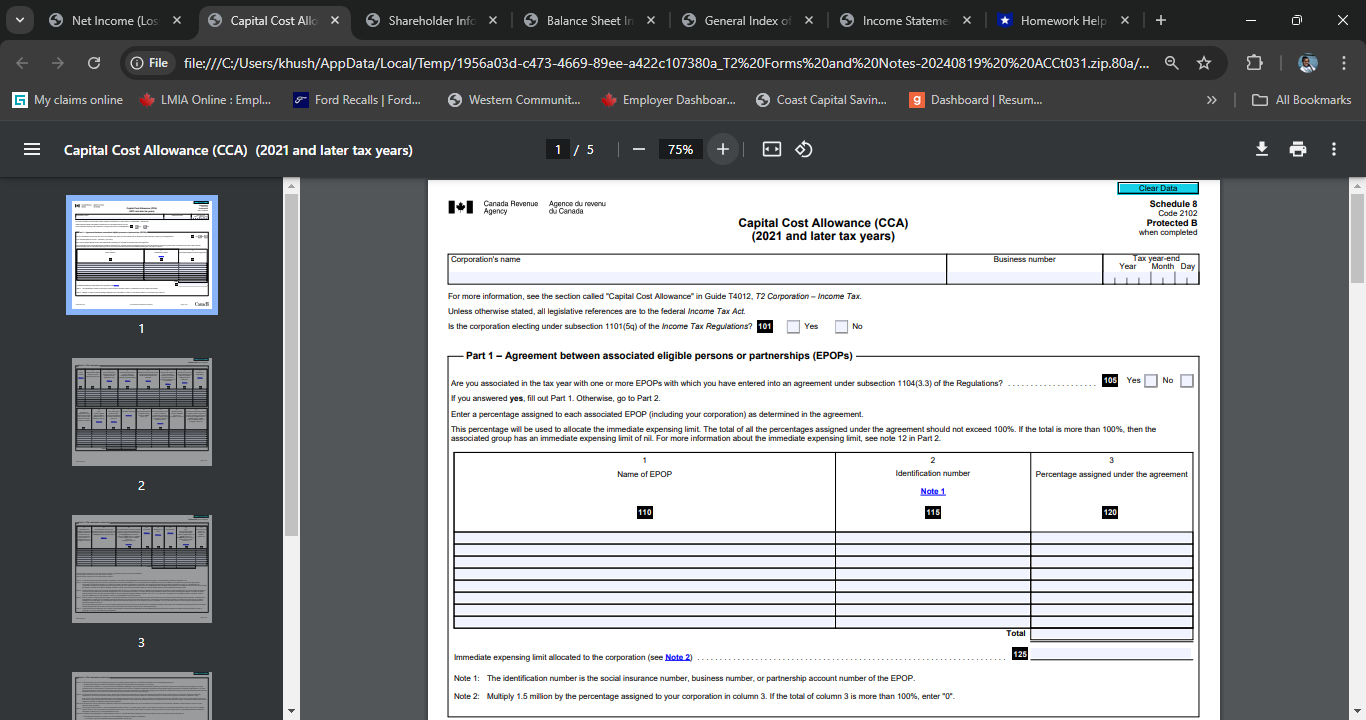Click the Total percentage field
This screenshot has height=720, width=1366.
coord(1111,634)
